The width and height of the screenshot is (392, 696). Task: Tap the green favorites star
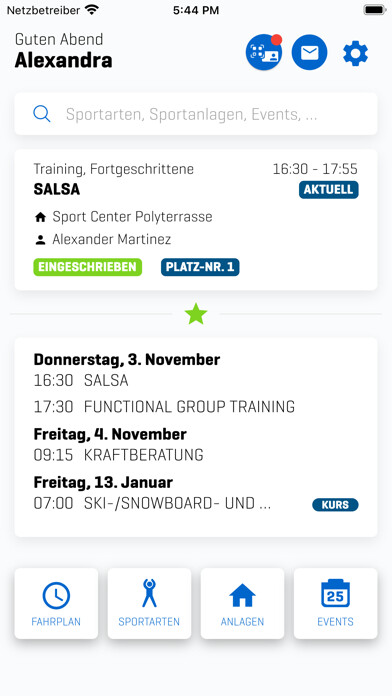click(196, 314)
